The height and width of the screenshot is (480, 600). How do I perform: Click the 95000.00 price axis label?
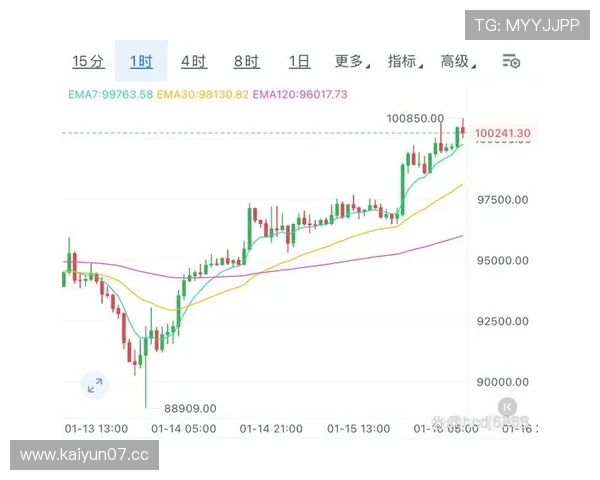coord(502,261)
